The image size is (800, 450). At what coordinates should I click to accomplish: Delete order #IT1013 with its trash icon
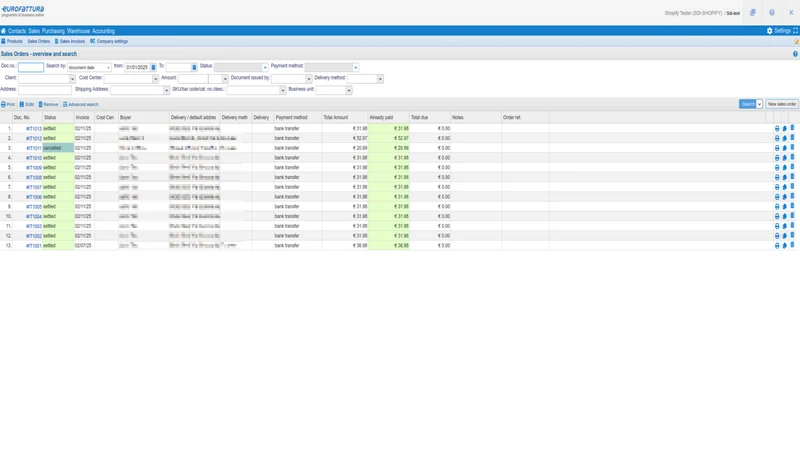pyautogui.click(x=792, y=128)
